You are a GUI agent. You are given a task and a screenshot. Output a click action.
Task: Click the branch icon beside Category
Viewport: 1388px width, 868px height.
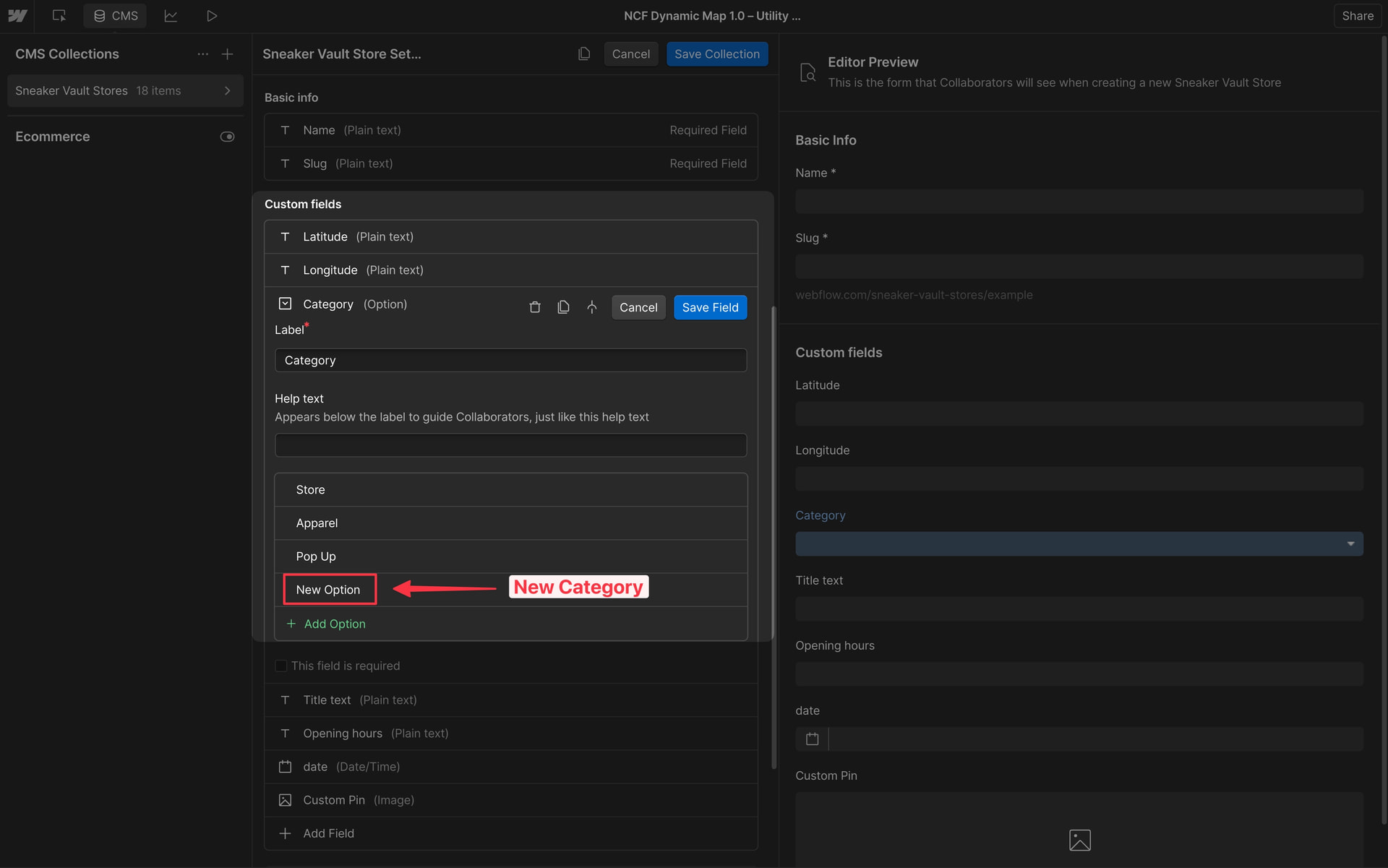(x=592, y=307)
